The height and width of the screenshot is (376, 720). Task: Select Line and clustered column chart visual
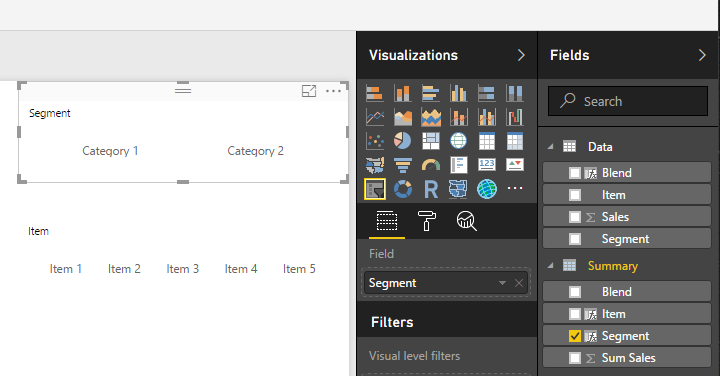[x=487, y=117]
